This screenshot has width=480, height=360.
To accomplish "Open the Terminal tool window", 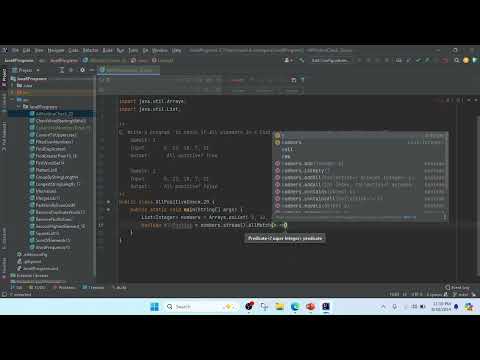I will [x=93, y=287].
